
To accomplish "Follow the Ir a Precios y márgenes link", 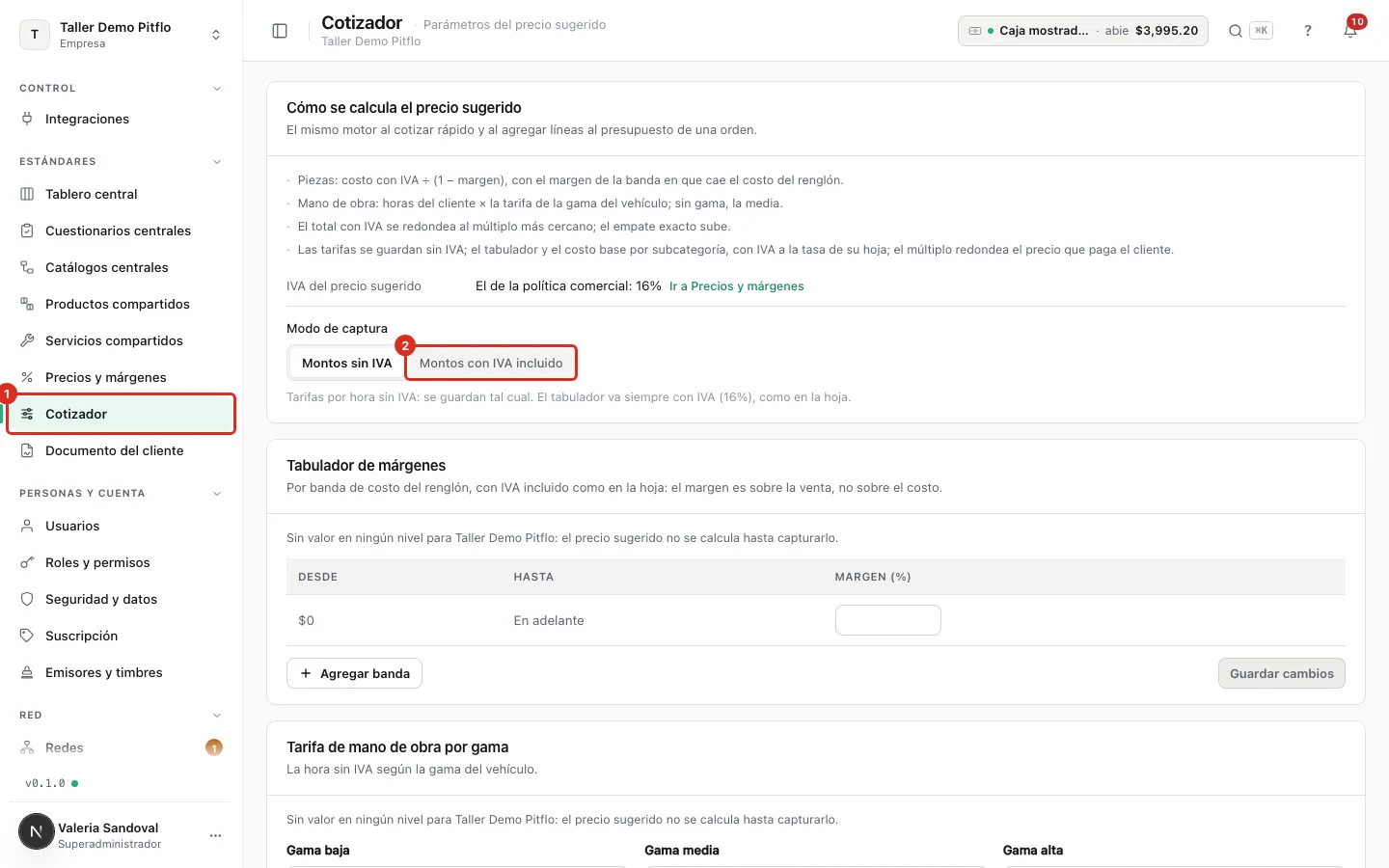I will pos(736,286).
